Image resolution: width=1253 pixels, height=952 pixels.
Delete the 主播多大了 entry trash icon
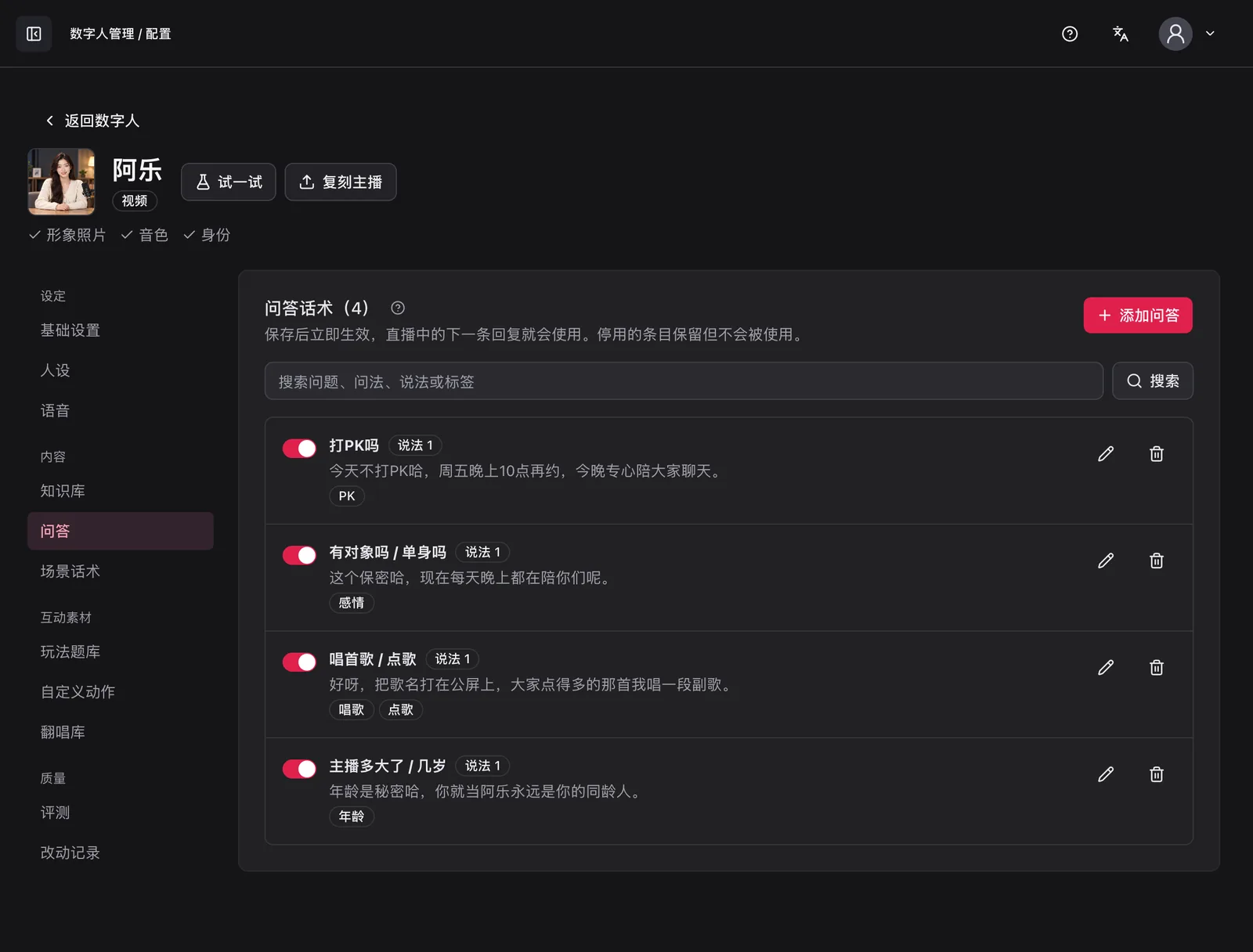[1157, 774]
